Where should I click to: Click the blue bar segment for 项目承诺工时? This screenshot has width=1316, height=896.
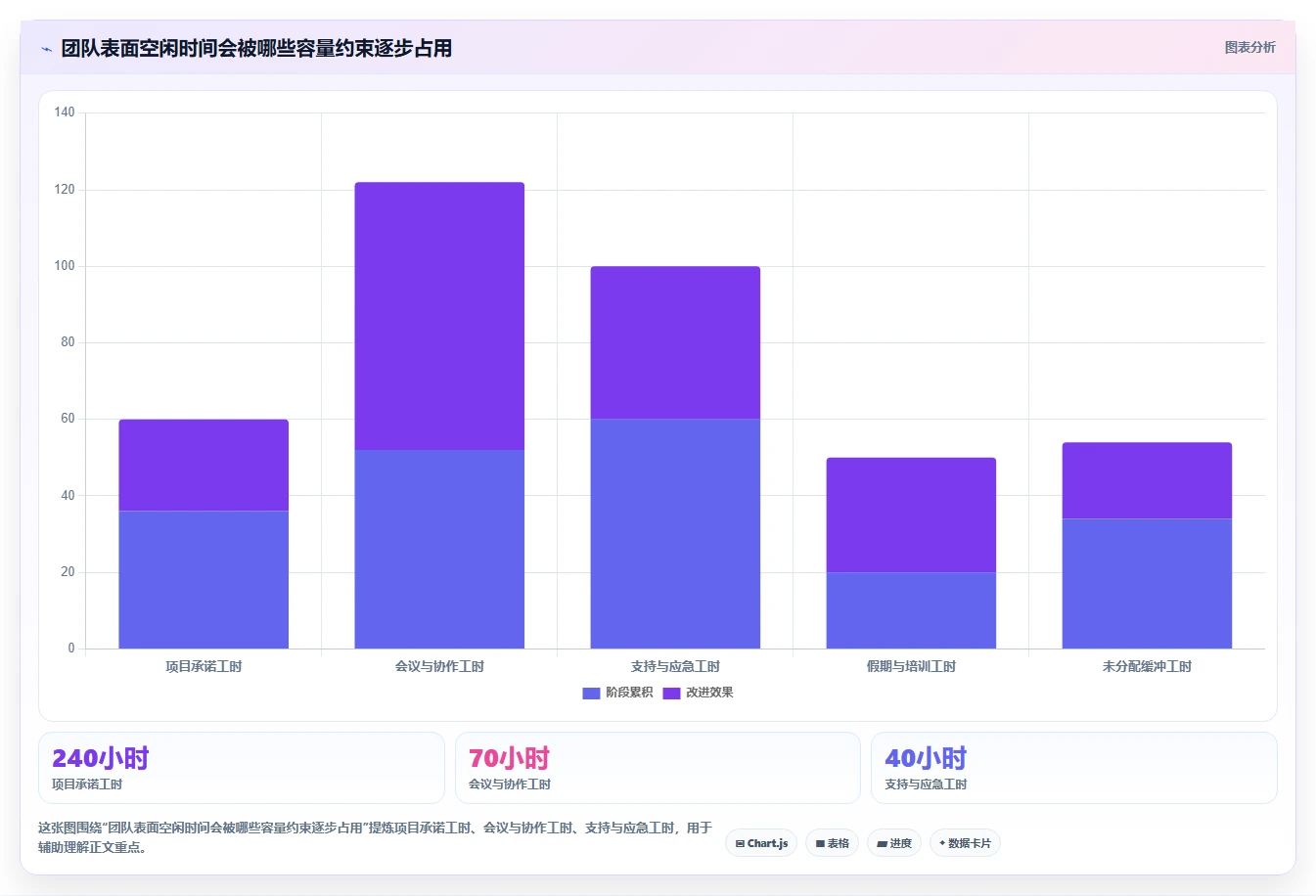[x=204, y=579]
